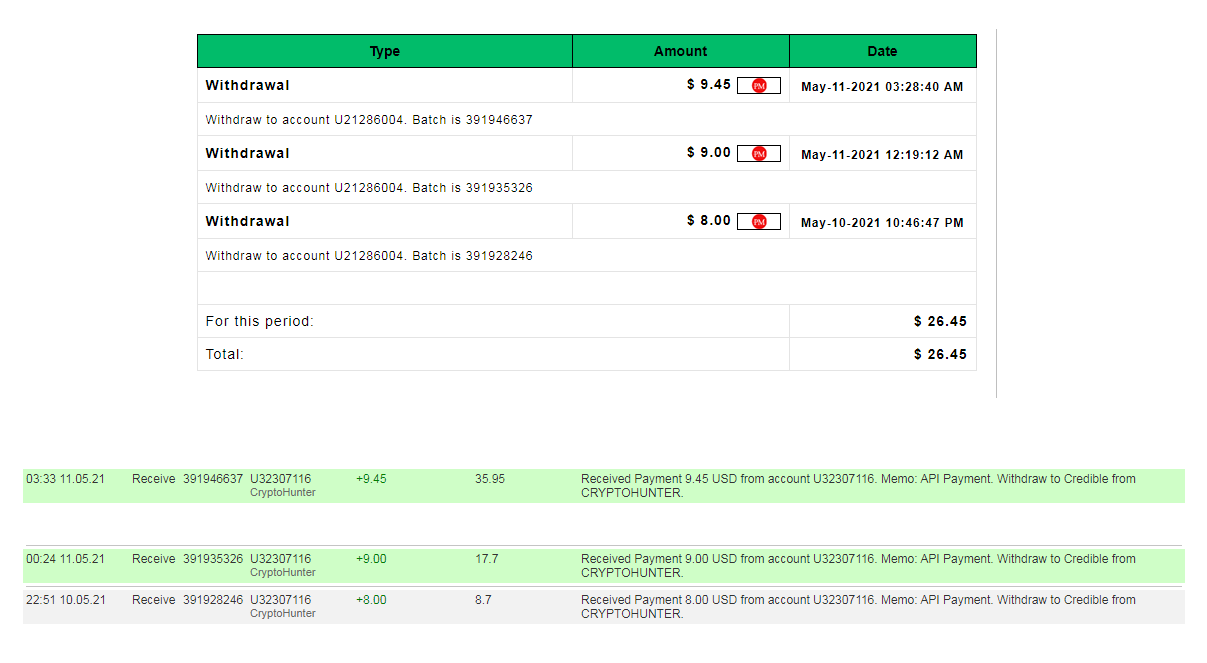Select the Batch is 391935326 description

coord(369,188)
